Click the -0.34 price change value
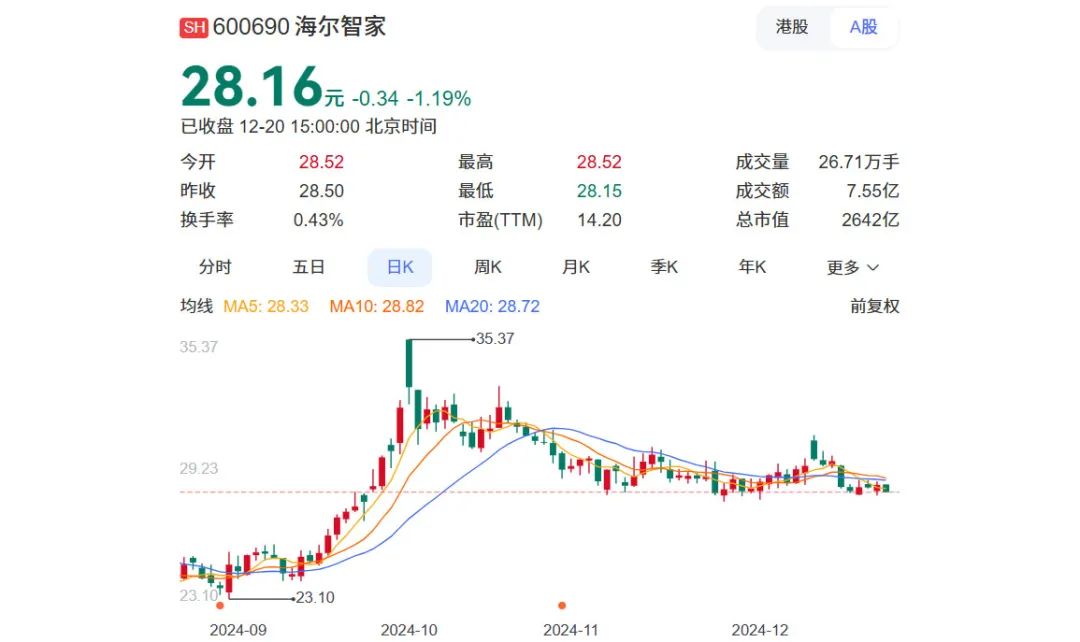This screenshot has height=642, width=1080. pyautogui.click(x=375, y=99)
